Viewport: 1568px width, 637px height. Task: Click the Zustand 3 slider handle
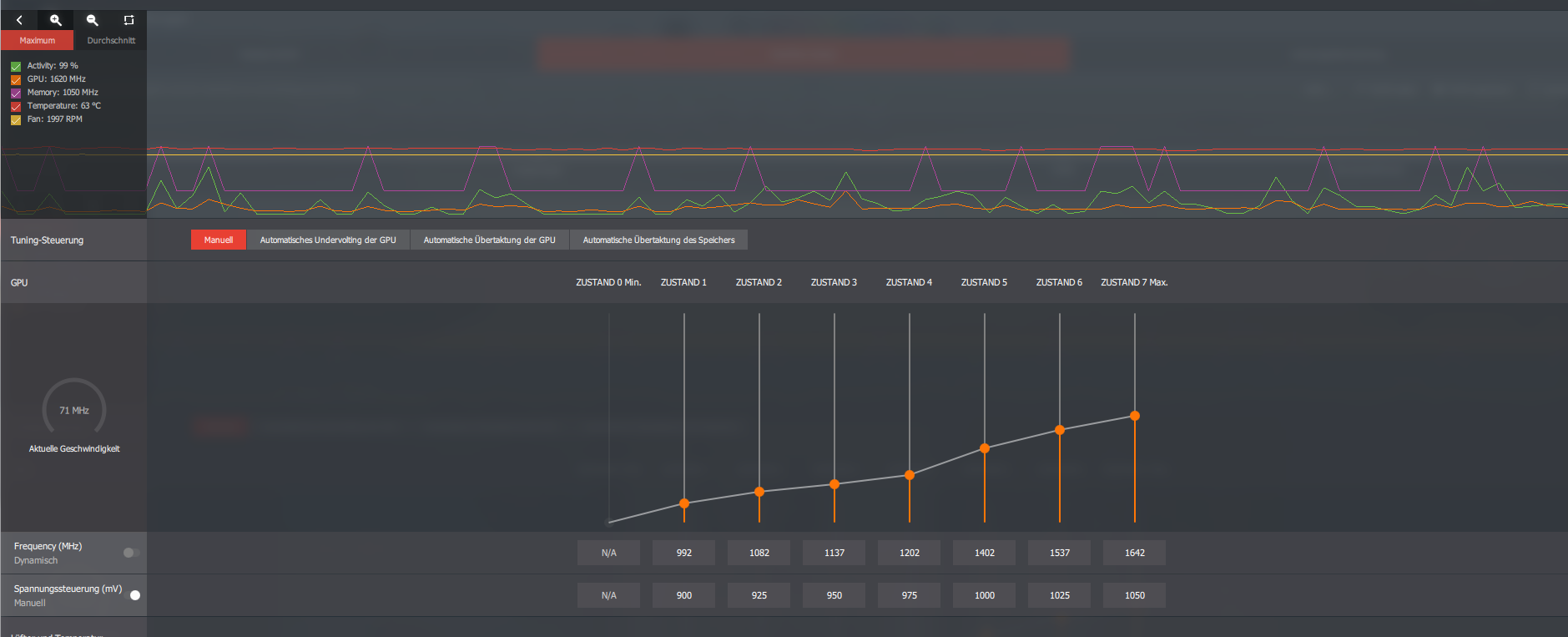coord(834,484)
